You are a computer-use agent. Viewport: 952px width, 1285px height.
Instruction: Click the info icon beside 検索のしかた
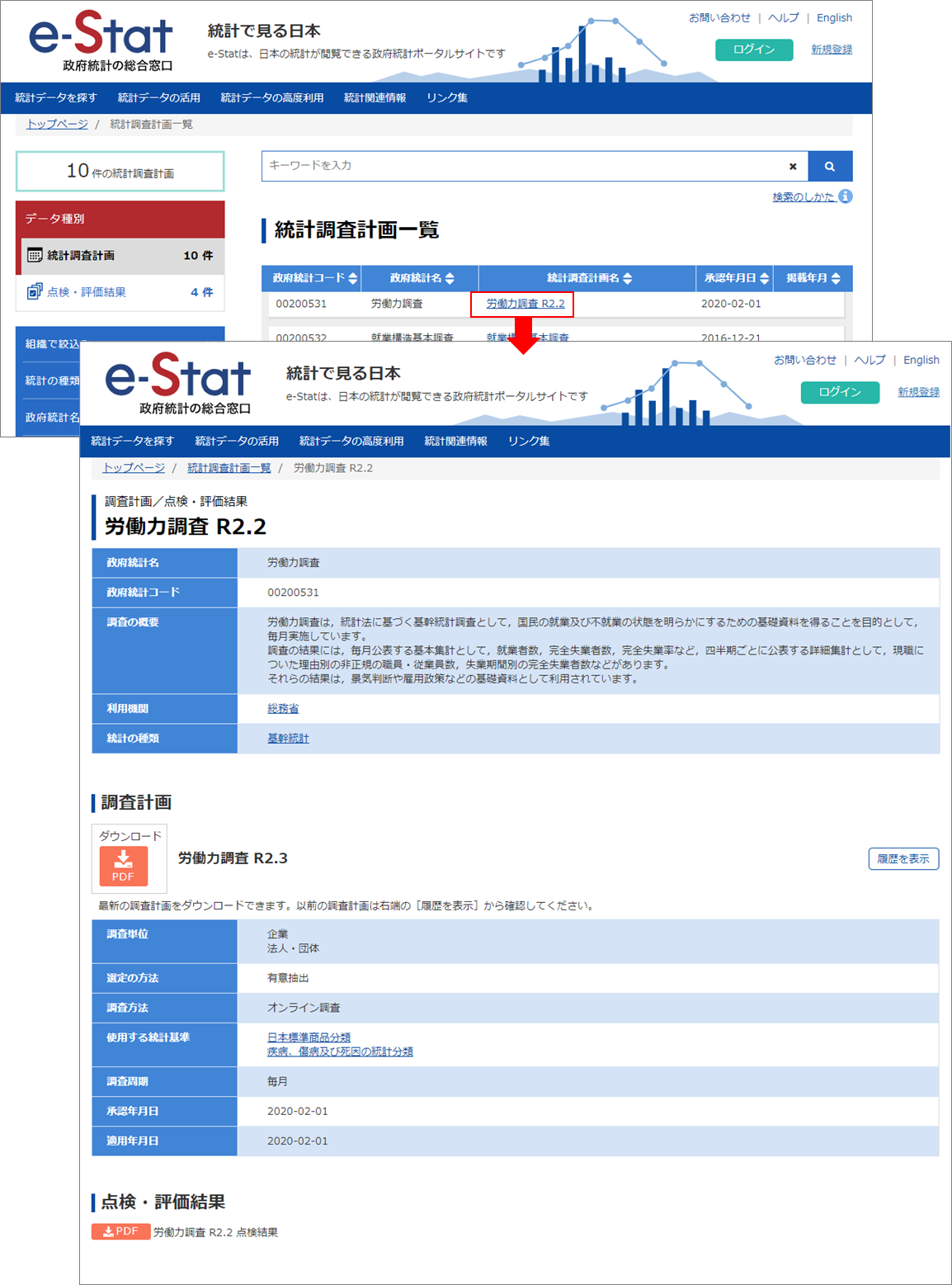click(x=846, y=196)
